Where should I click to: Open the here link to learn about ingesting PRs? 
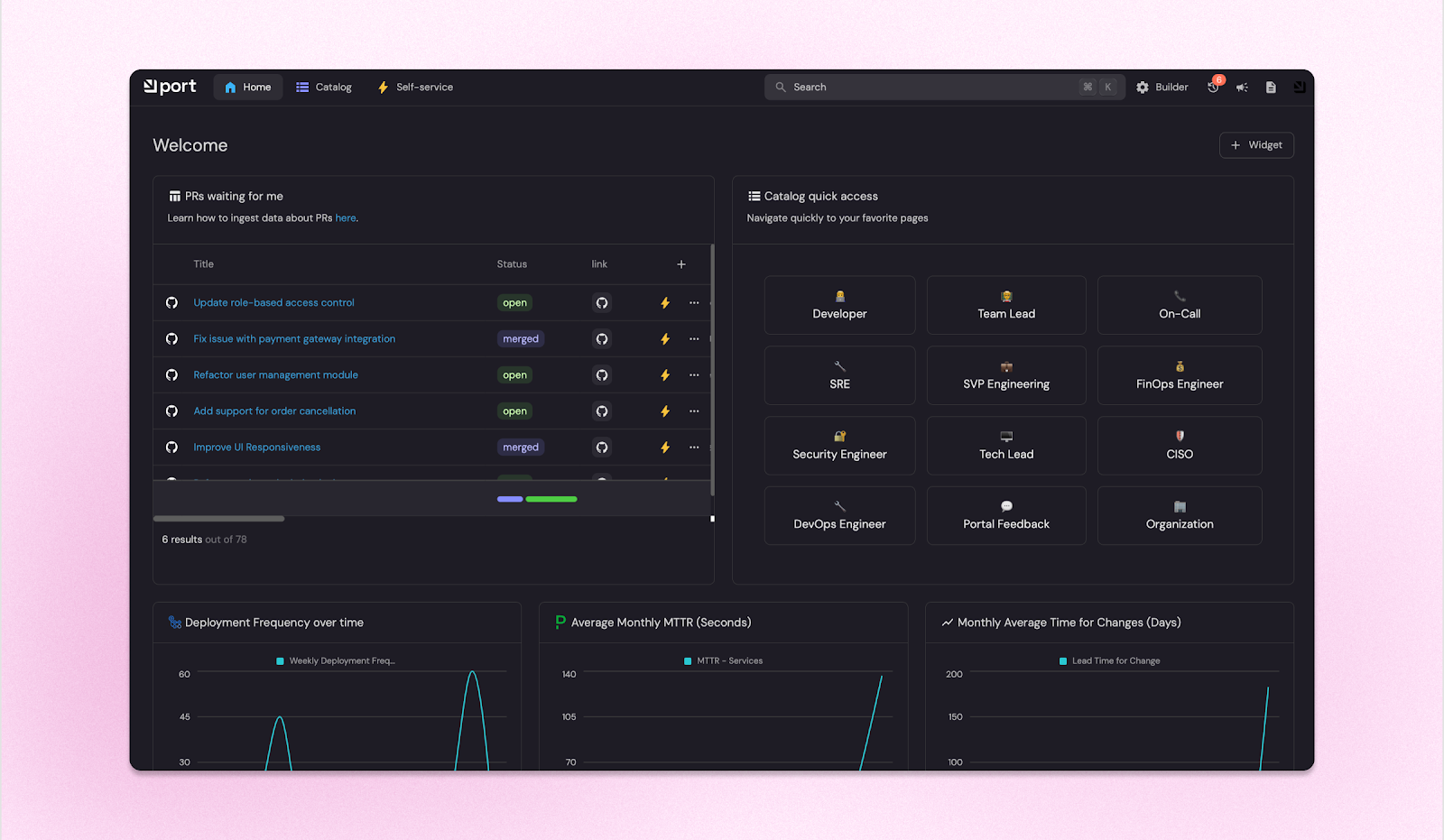pyautogui.click(x=345, y=217)
